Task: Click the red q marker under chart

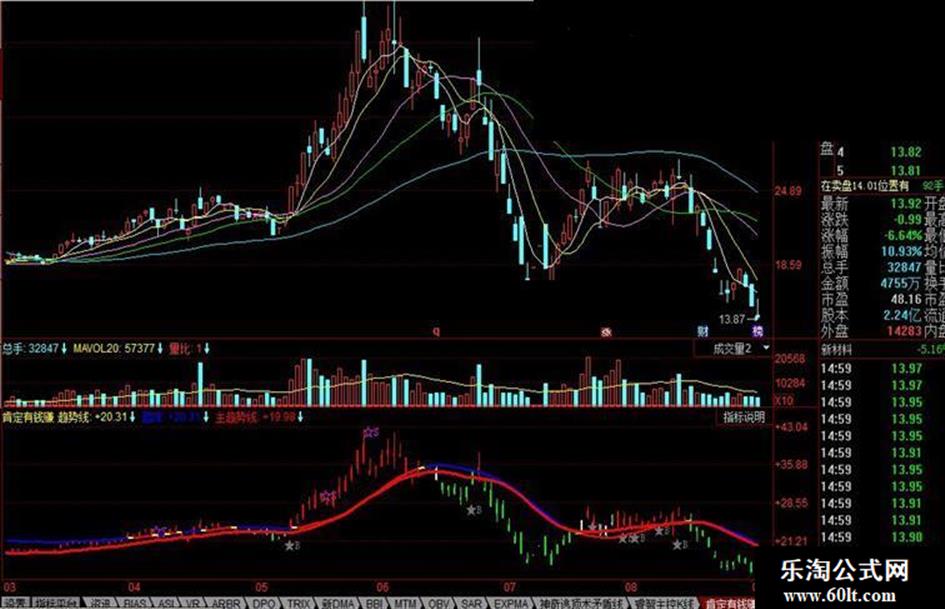Action: tap(437, 332)
